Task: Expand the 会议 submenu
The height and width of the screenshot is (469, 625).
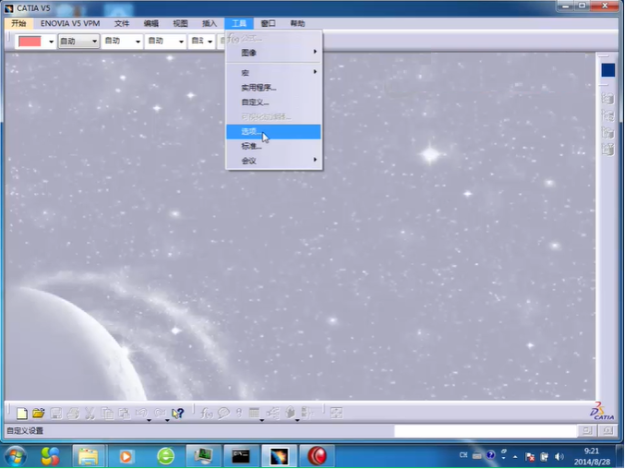Action: pos(273,161)
